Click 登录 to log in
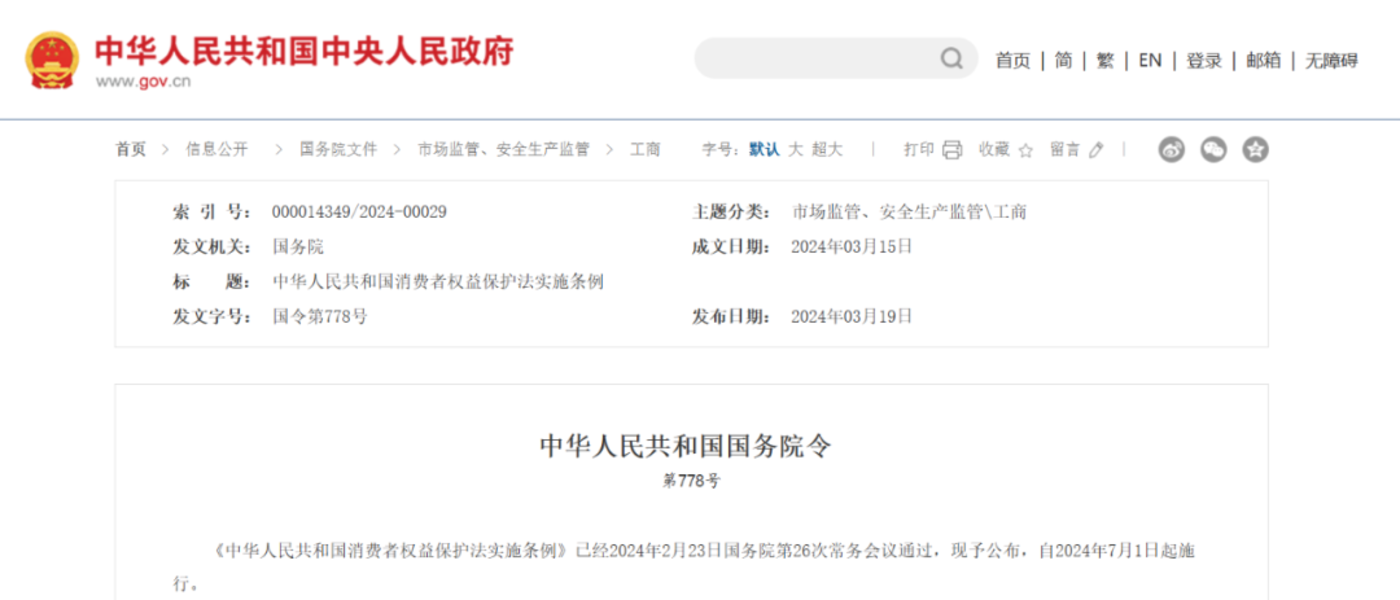1400x600 pixels. [x=1204, y=61]
